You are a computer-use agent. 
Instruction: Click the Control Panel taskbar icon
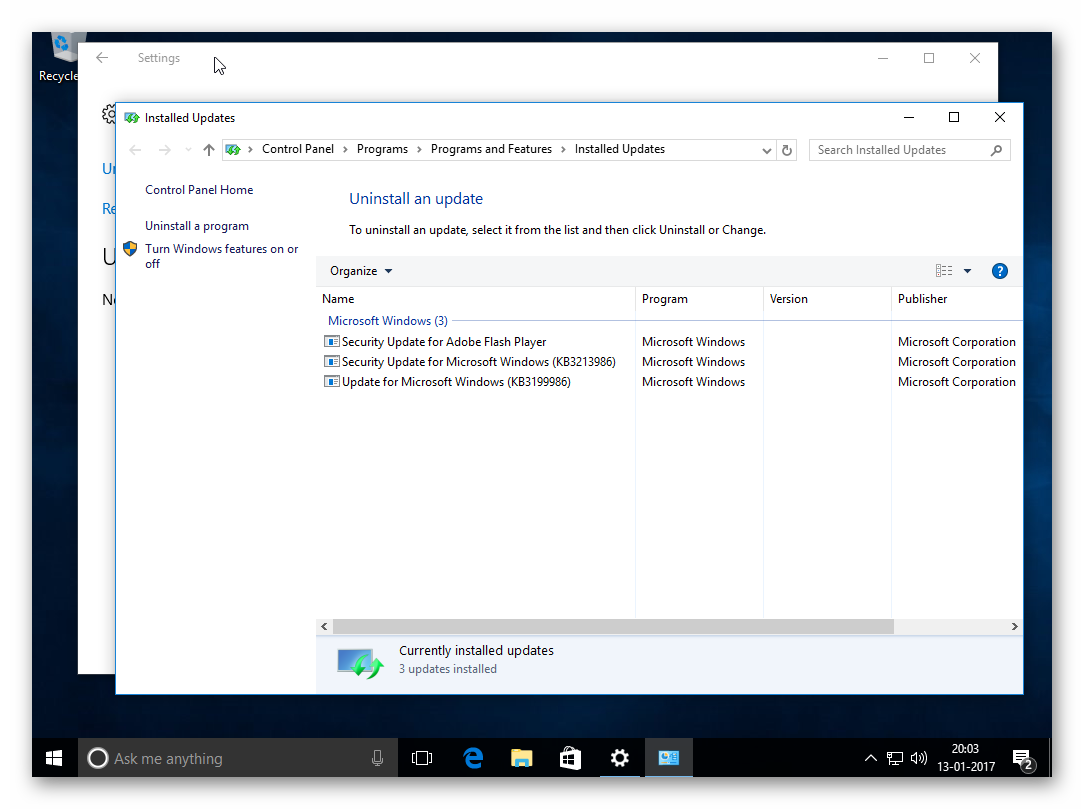click(x=669, y=759)
